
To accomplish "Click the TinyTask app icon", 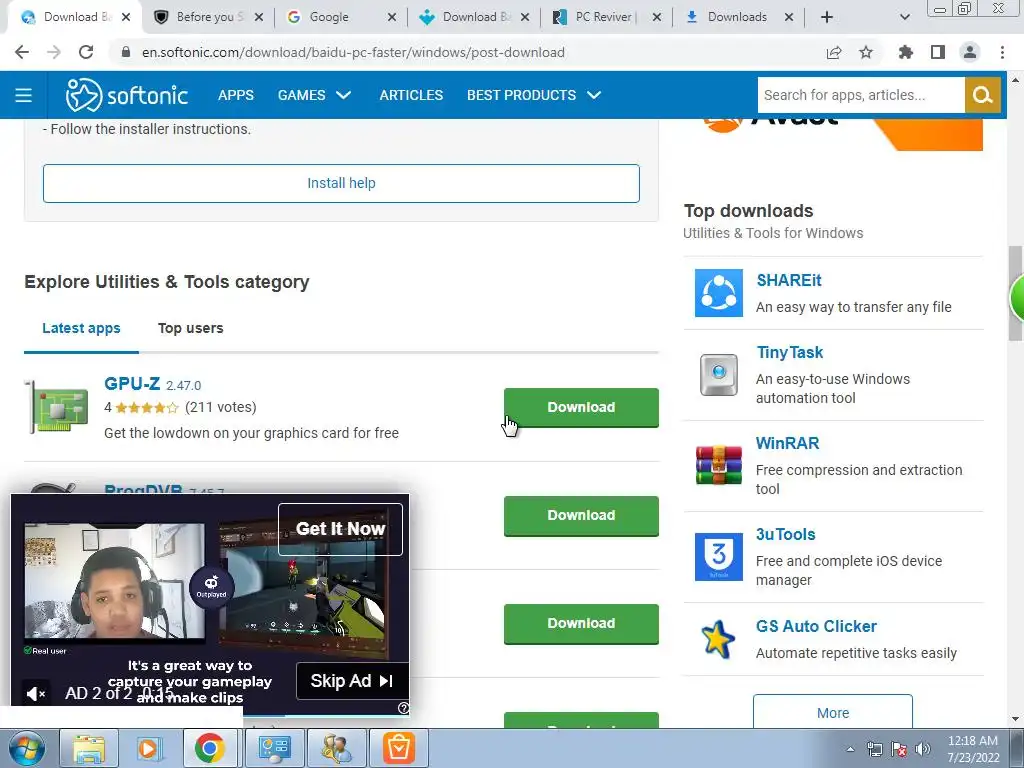I will [x=718, y=375].
